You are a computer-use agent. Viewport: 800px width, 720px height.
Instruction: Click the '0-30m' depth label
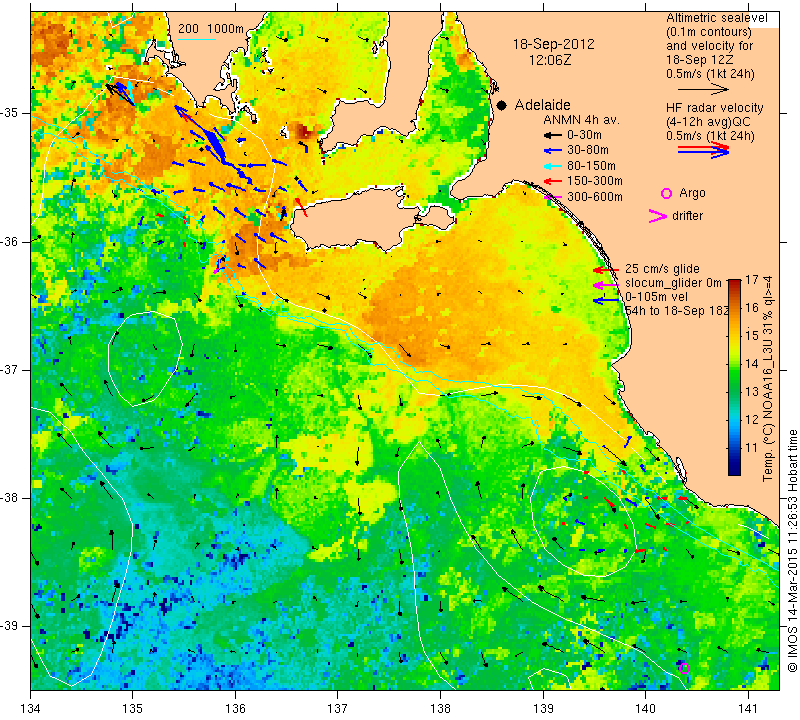584,135
